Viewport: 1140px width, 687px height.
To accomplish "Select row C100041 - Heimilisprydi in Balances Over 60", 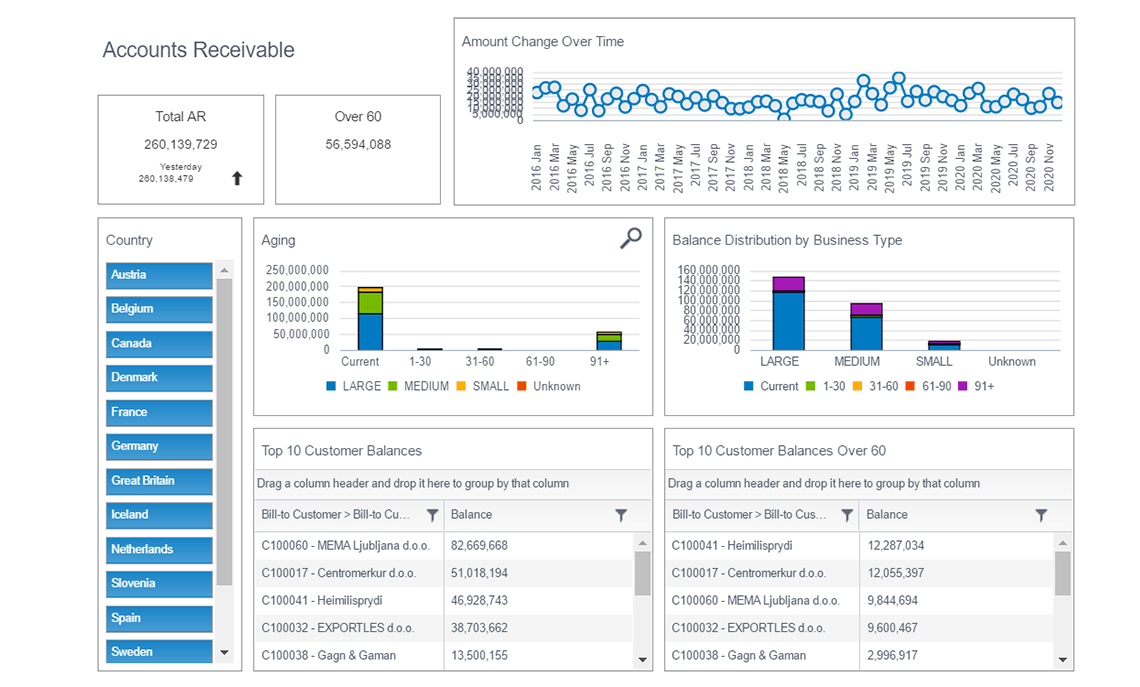I will (859, 545).
